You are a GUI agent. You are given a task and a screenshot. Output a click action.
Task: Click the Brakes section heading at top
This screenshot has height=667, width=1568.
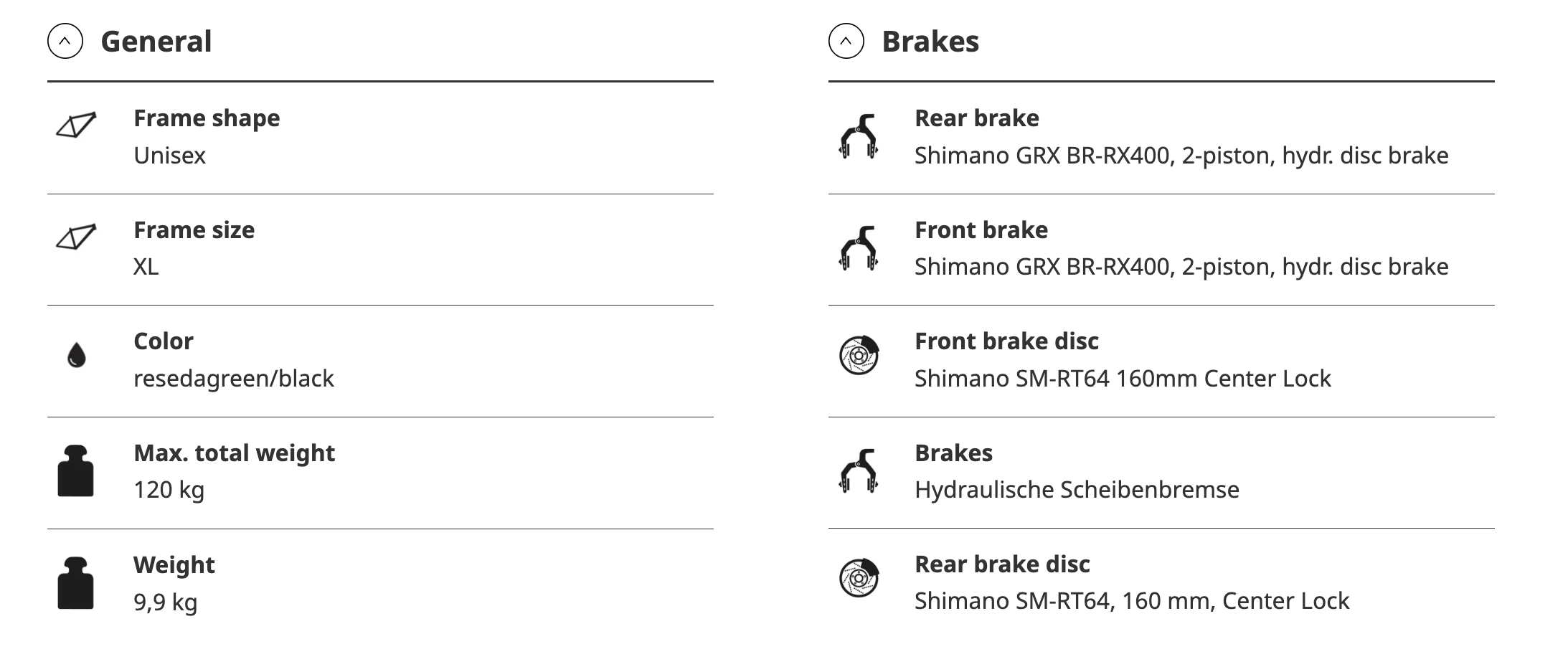coord(930,42)
